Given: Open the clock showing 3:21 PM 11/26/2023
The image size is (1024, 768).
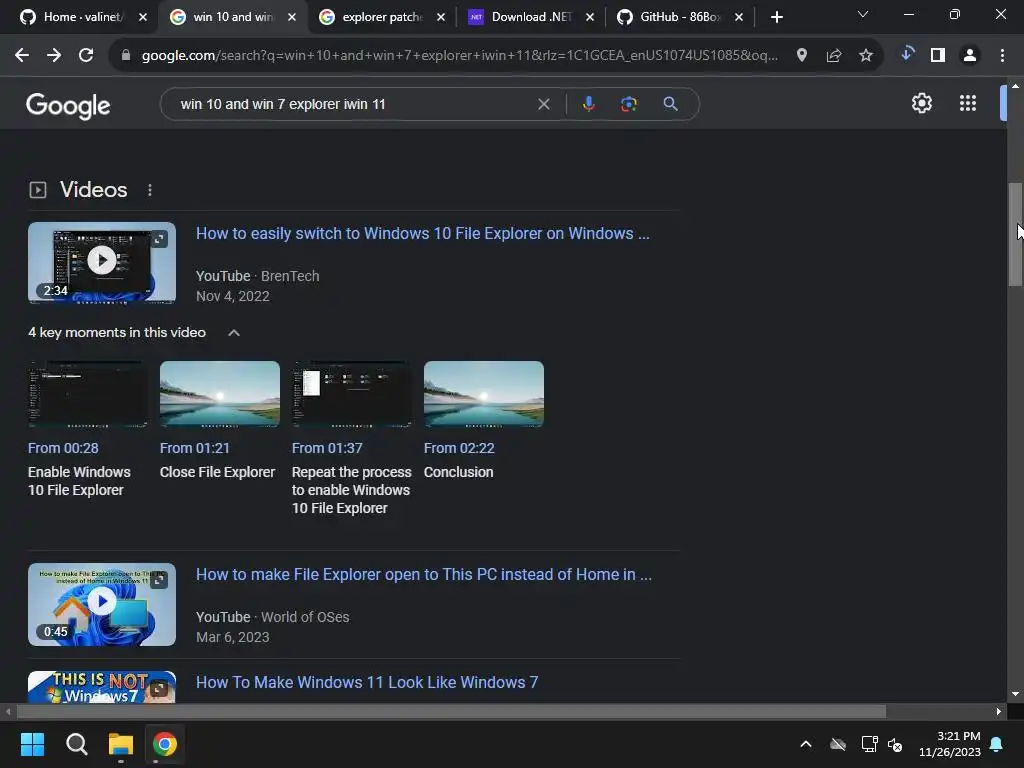Looking at the screenshot, I should pyautogui.click(x=950, y=744).
